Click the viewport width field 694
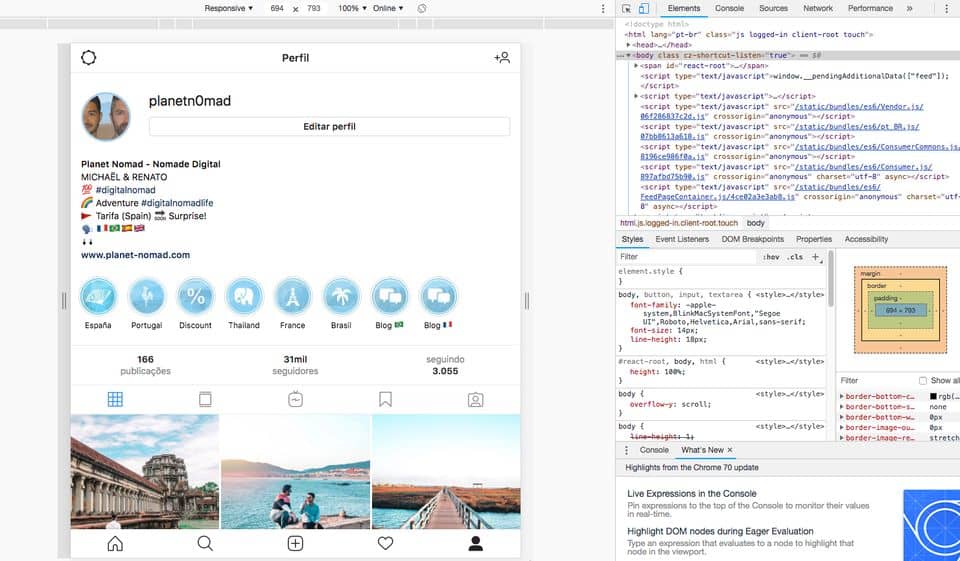Viewport: 960px width, 561px height. (277, 9)
